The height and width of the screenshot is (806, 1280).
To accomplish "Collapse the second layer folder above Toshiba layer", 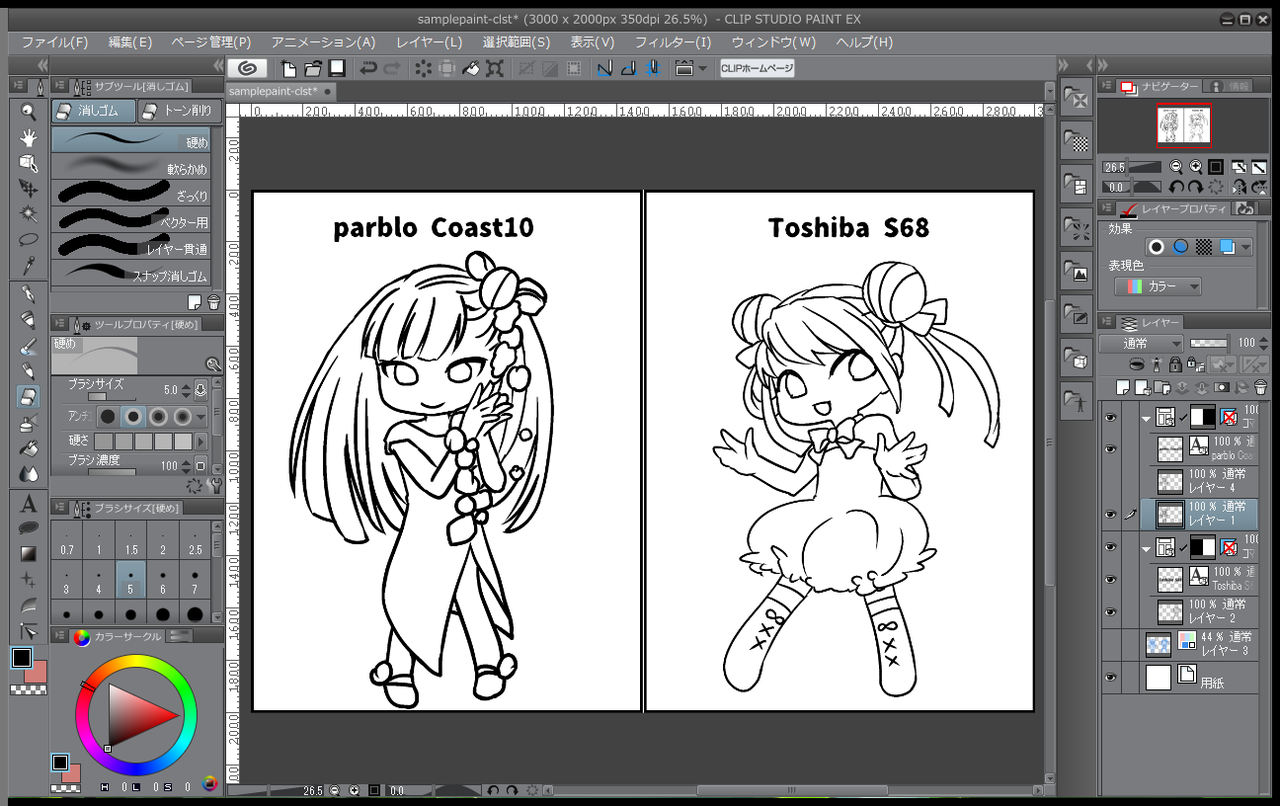I will 1146,549.
